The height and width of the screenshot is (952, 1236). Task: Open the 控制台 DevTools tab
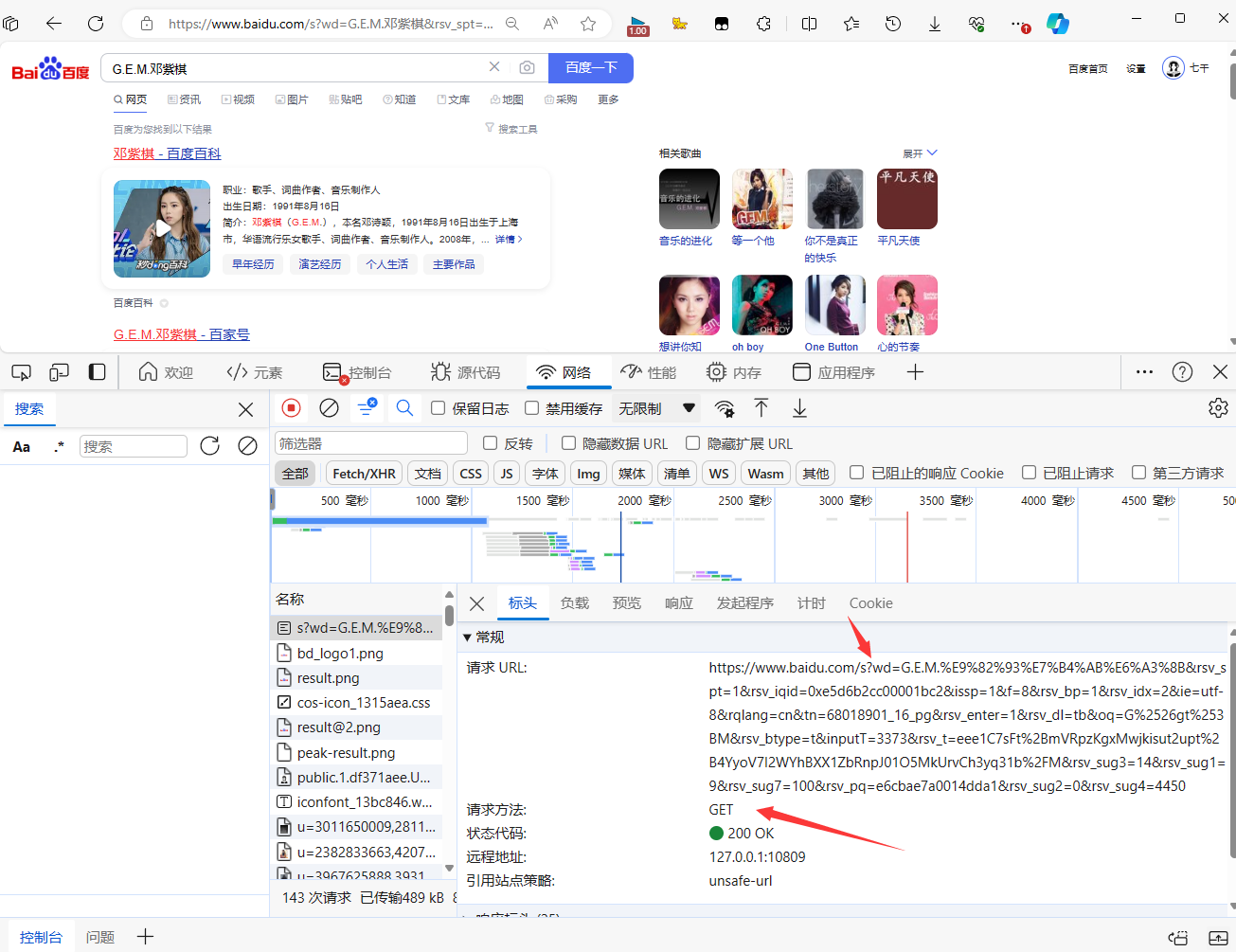(357, 372)
